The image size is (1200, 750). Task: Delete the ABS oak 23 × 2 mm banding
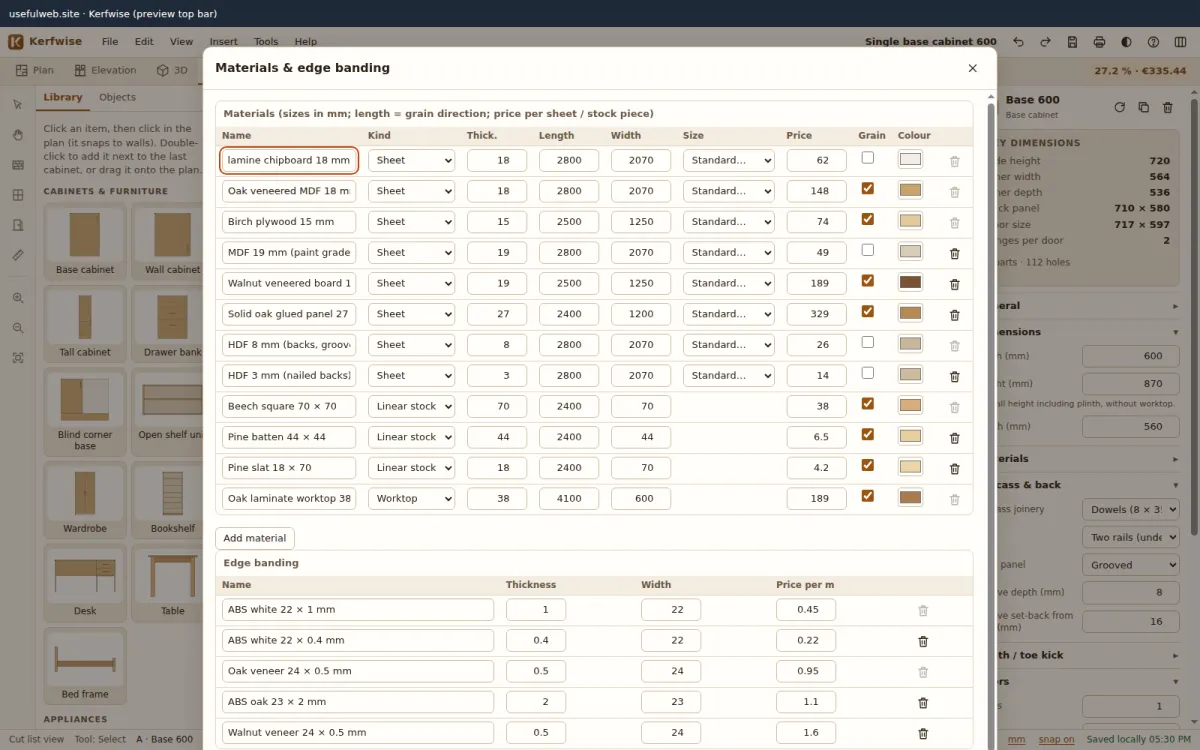click(x=923, y=703)
